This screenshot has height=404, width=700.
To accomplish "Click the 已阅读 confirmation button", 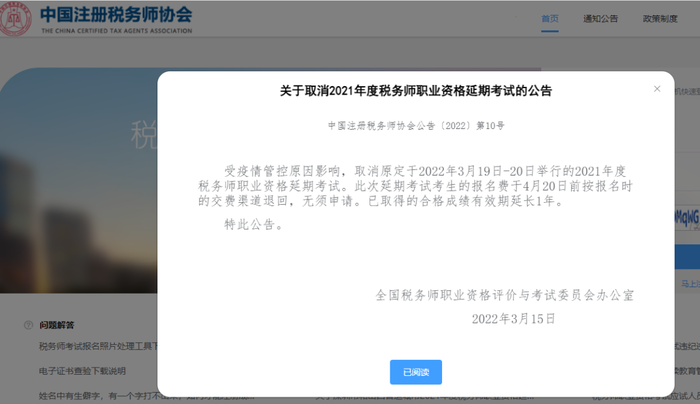I will [415, 371].
